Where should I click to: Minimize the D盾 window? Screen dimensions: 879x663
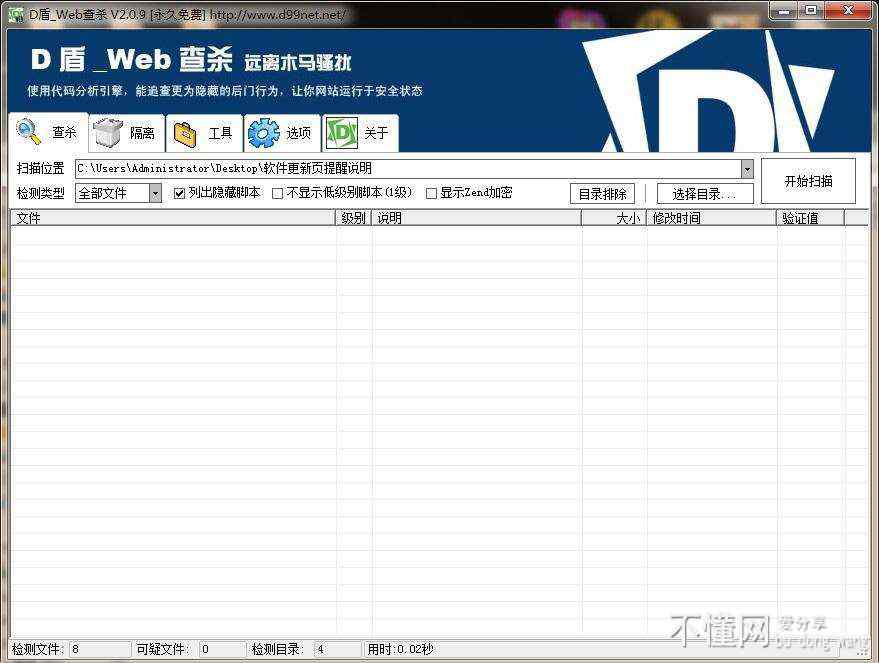click(784, 11)
